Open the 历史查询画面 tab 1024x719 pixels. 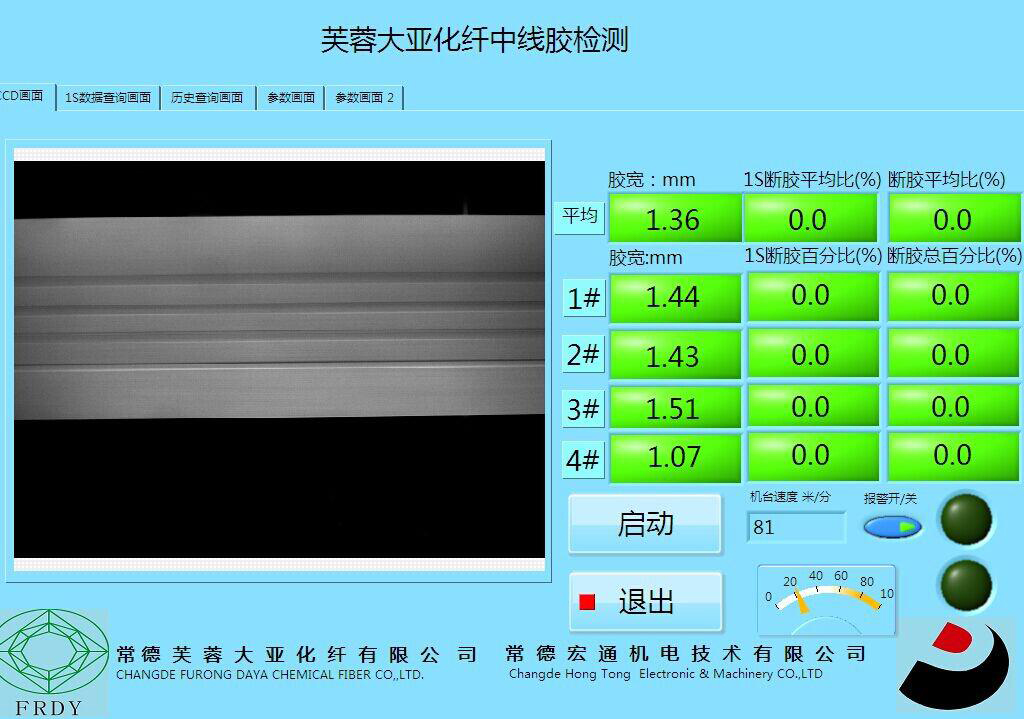pyautogui.click(x=207, y=98)
